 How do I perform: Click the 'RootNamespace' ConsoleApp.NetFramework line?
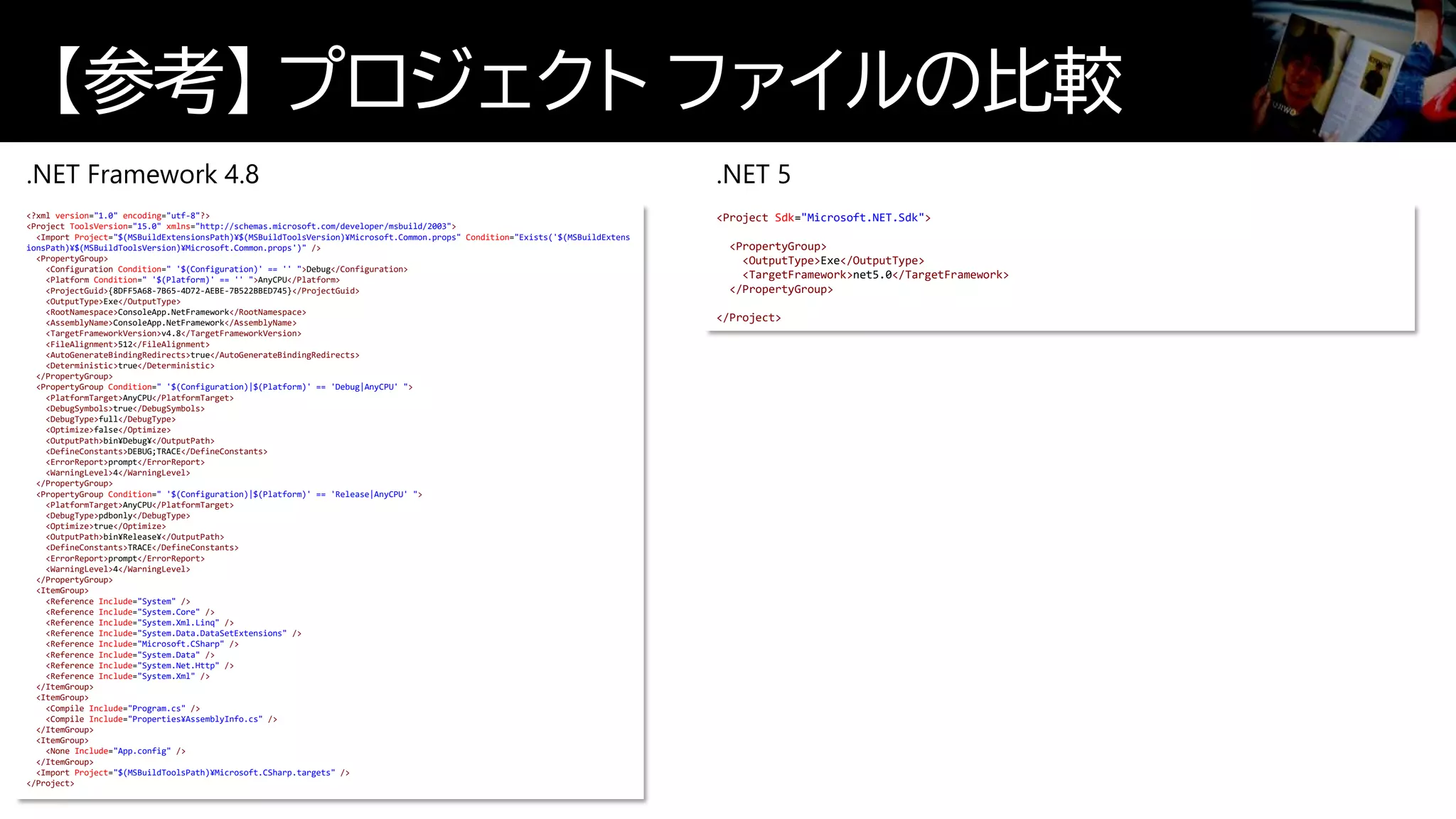tap(176, 312)
